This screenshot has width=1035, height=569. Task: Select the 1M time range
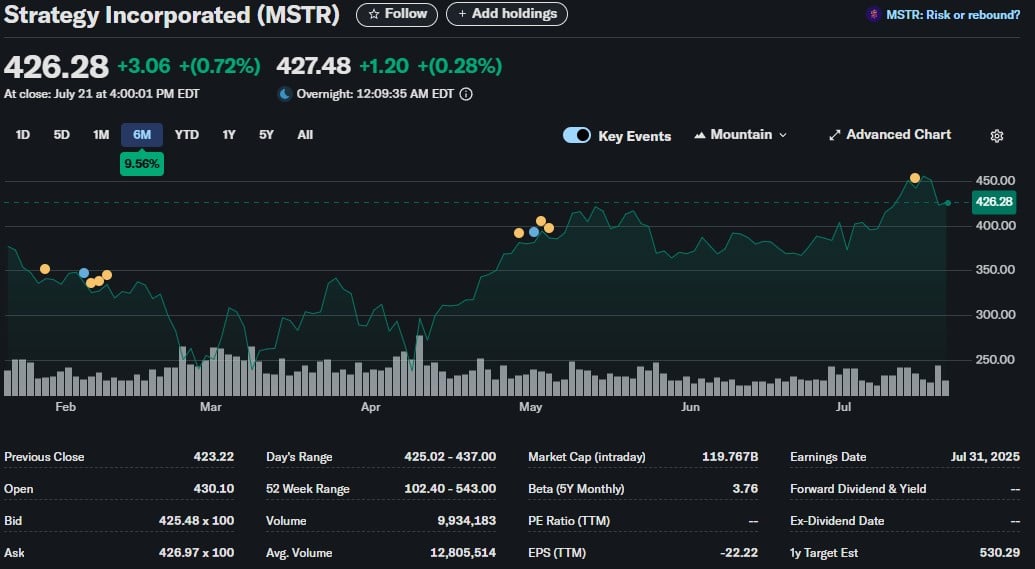point(101,135)
